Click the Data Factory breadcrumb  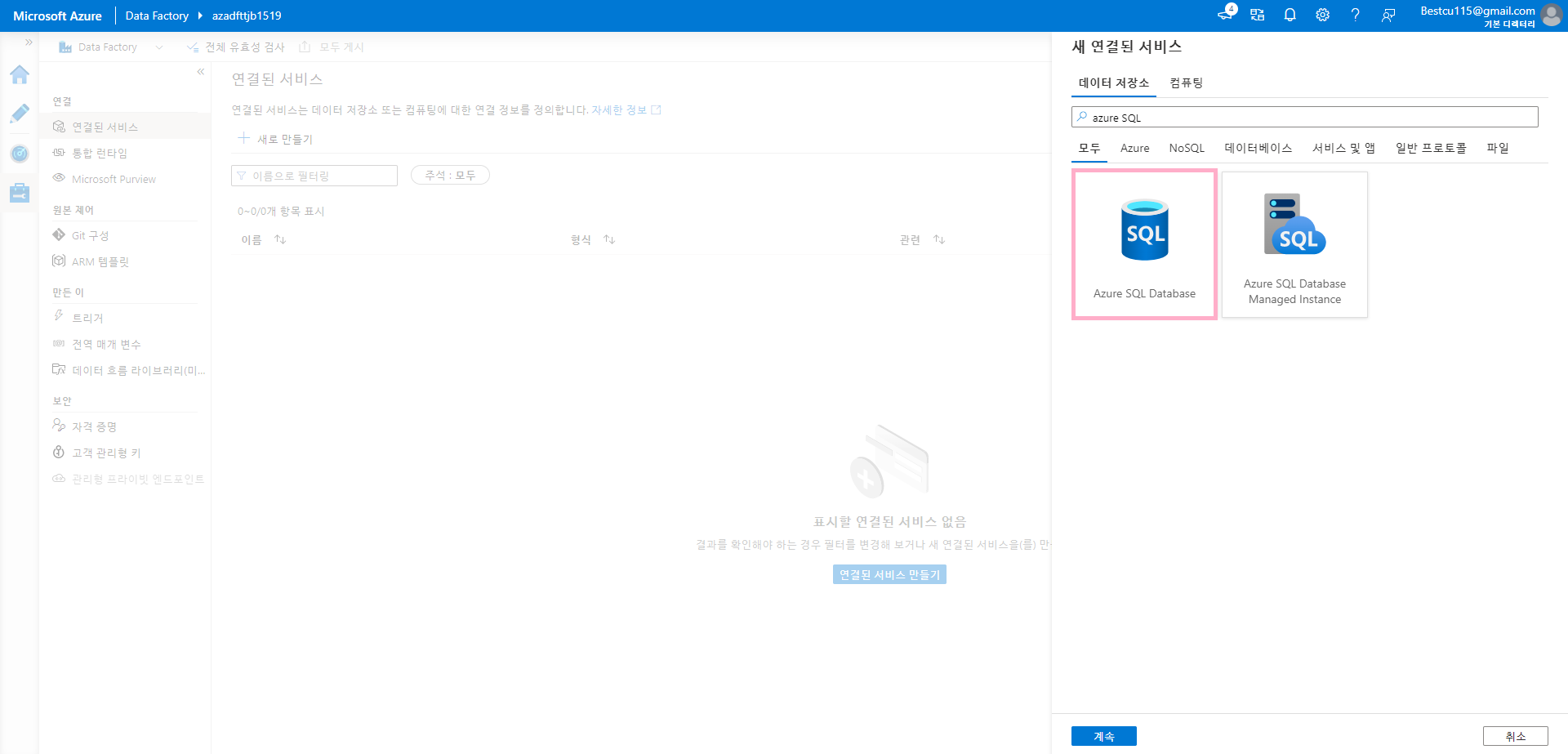click(x=157, y=16)
